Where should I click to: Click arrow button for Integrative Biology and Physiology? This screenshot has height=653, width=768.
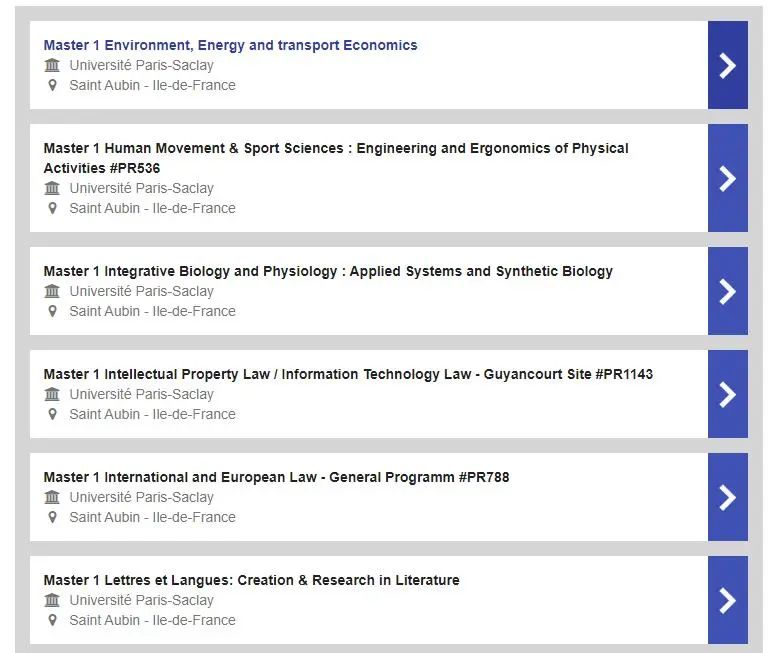point(727,291)
